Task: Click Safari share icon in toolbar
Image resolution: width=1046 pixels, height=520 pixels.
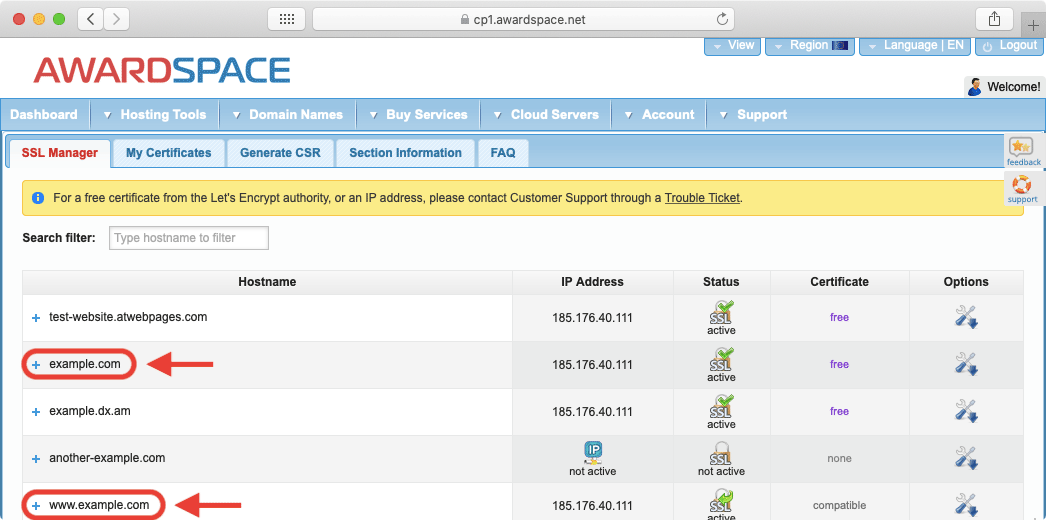Action: pos(994,19)
